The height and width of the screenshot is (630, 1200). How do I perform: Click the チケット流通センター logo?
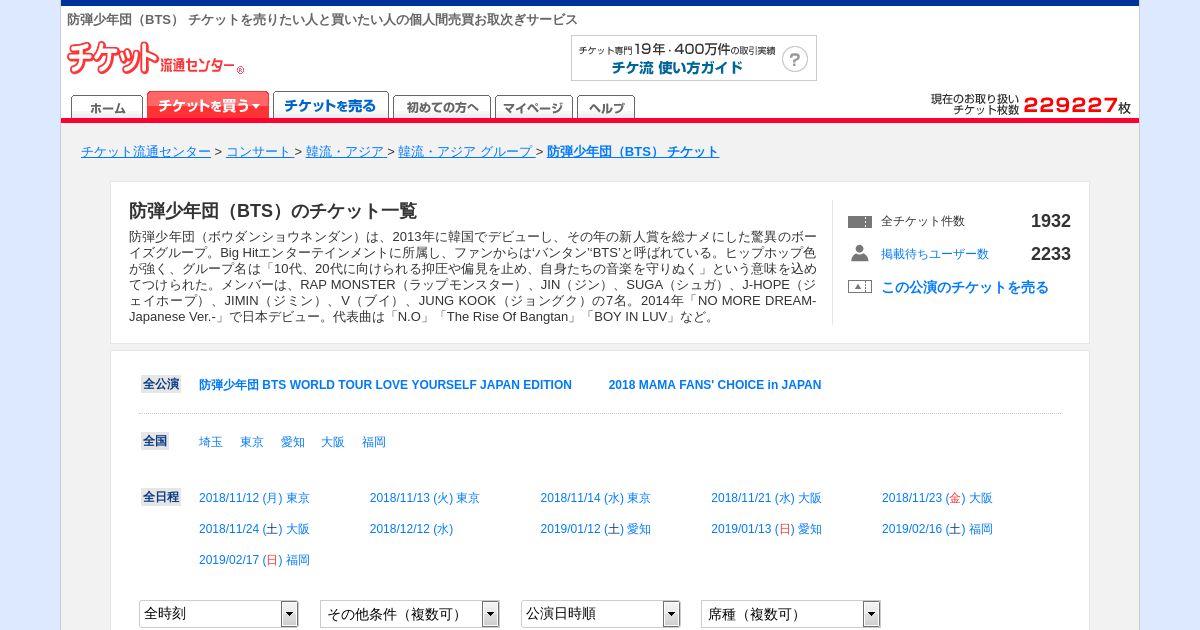(x=155, y=58)
